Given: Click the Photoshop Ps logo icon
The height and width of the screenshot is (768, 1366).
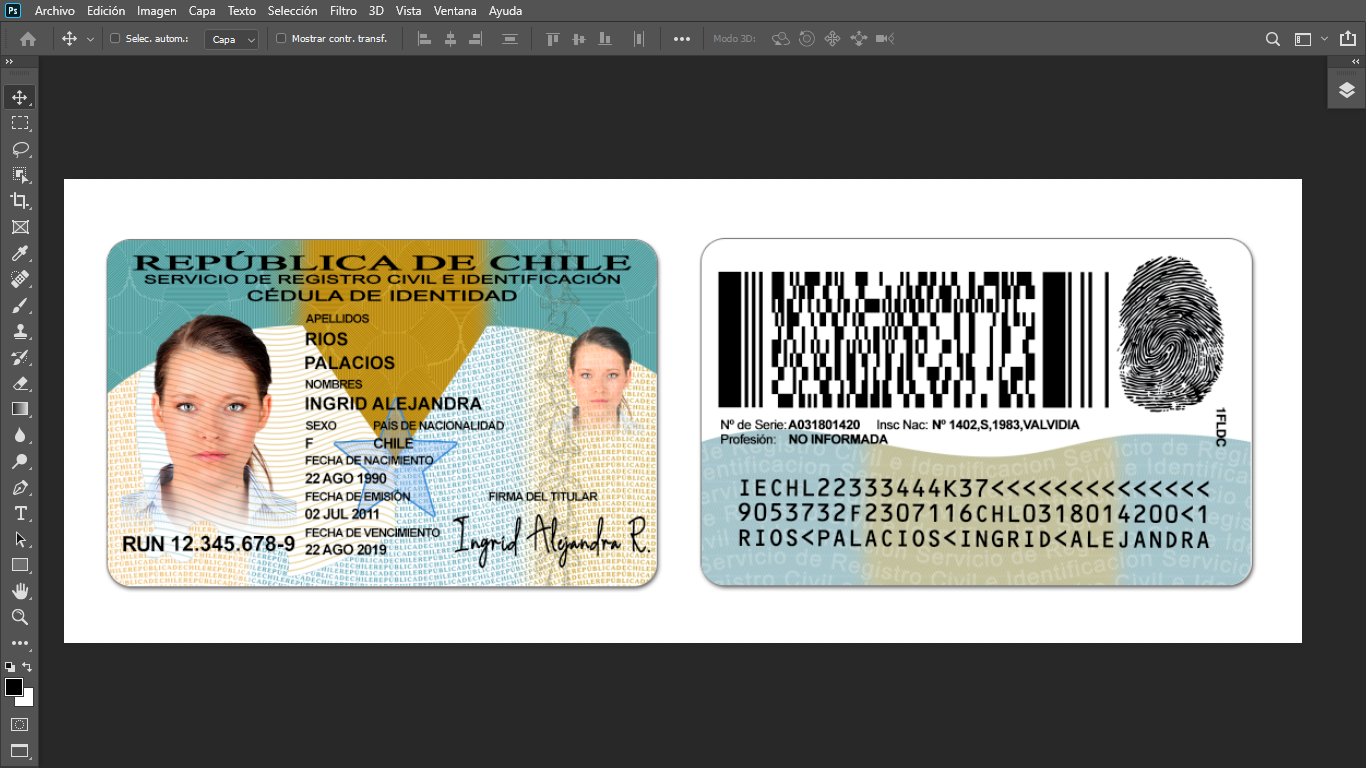Looking at the screenshot, I should [x=13, y=11].
